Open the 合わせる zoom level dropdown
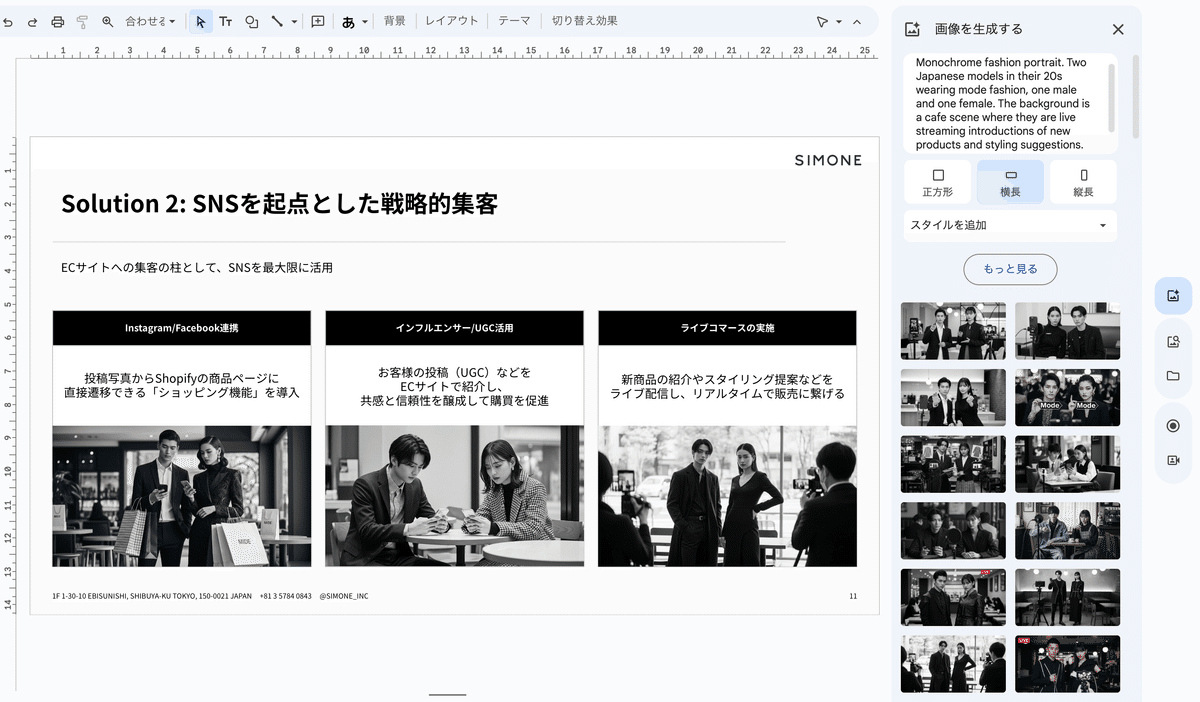Image resolution: width=1200 pixels, height=702 pixels. point(150,21)
